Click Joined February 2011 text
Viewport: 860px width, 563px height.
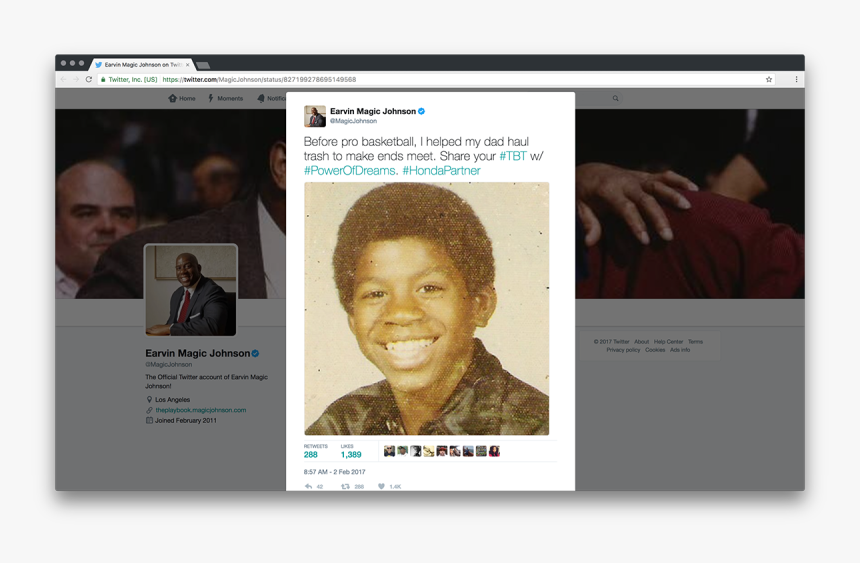185,420
